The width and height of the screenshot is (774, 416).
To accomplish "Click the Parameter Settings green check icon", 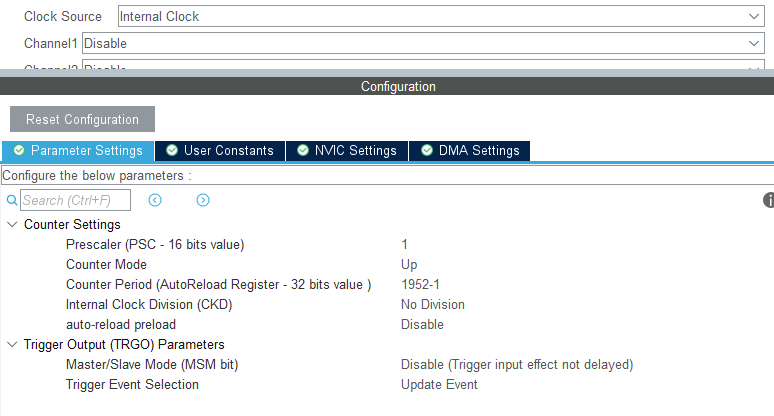I will pyautogui.click(x=19, y=151).
